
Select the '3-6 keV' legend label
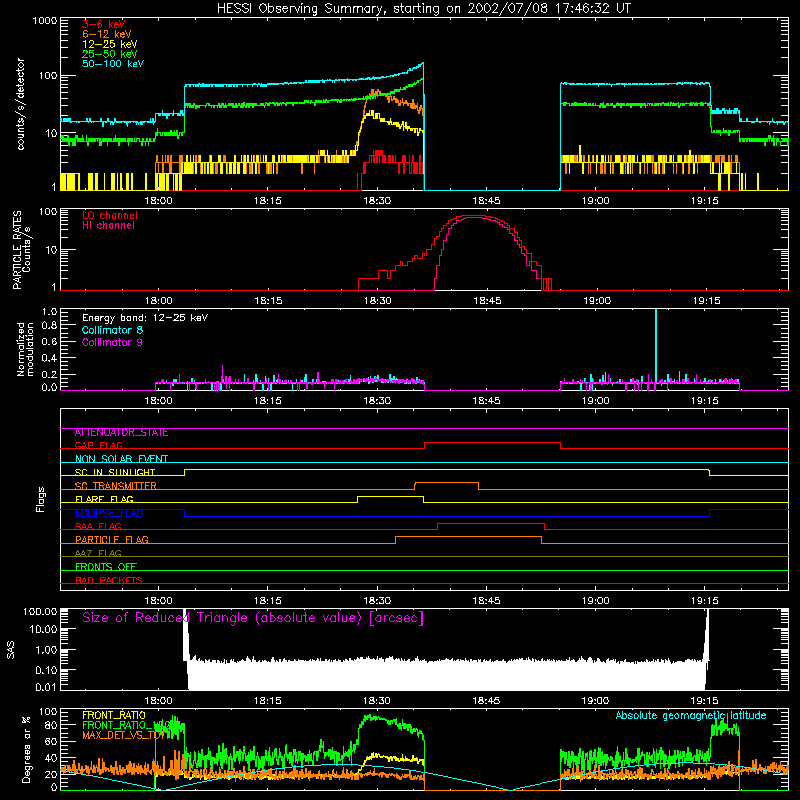point(103,24)
